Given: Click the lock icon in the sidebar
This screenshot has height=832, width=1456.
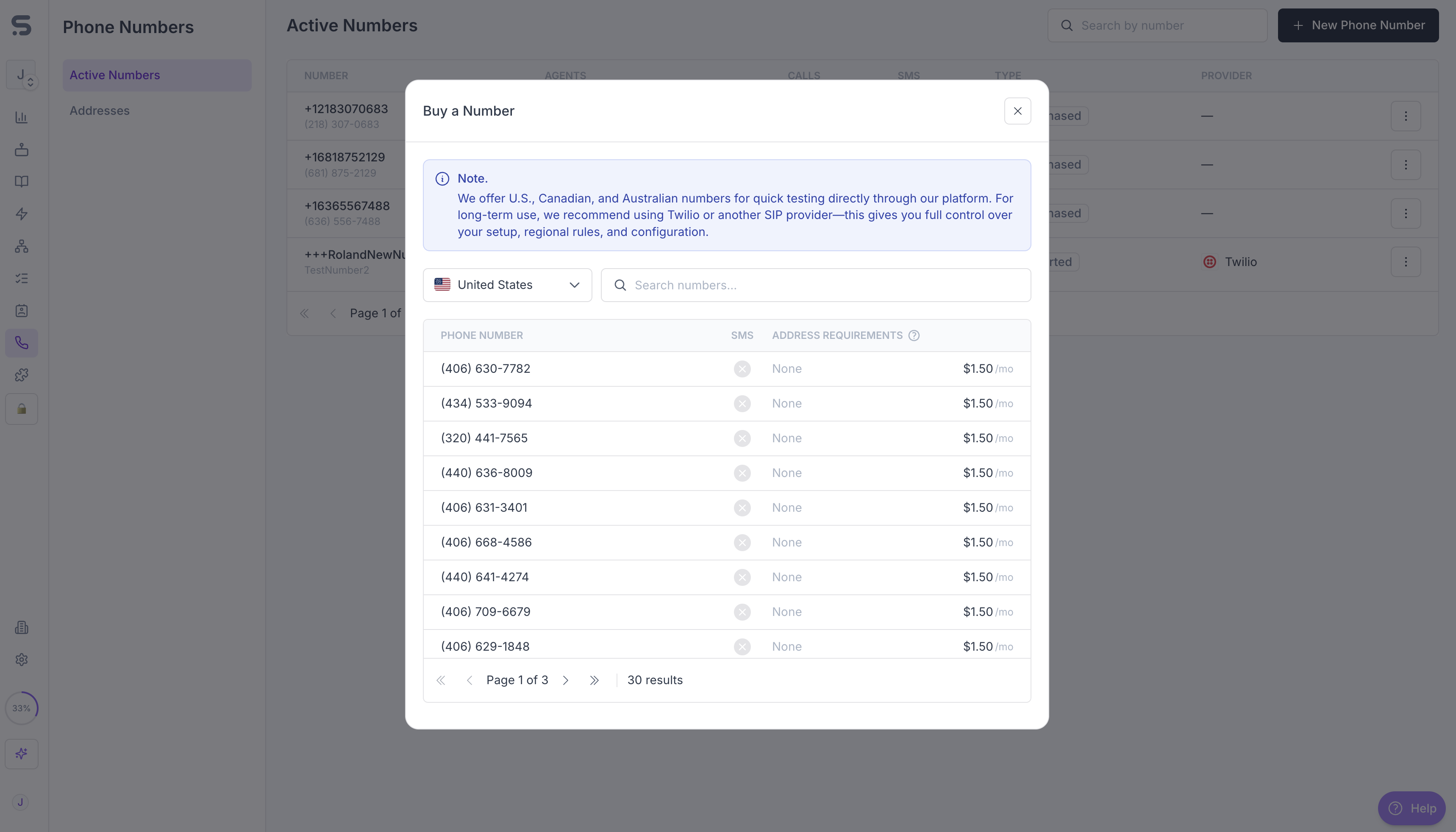Looking at the screenshot, I should pyautogui.click(x=22, y=409).
